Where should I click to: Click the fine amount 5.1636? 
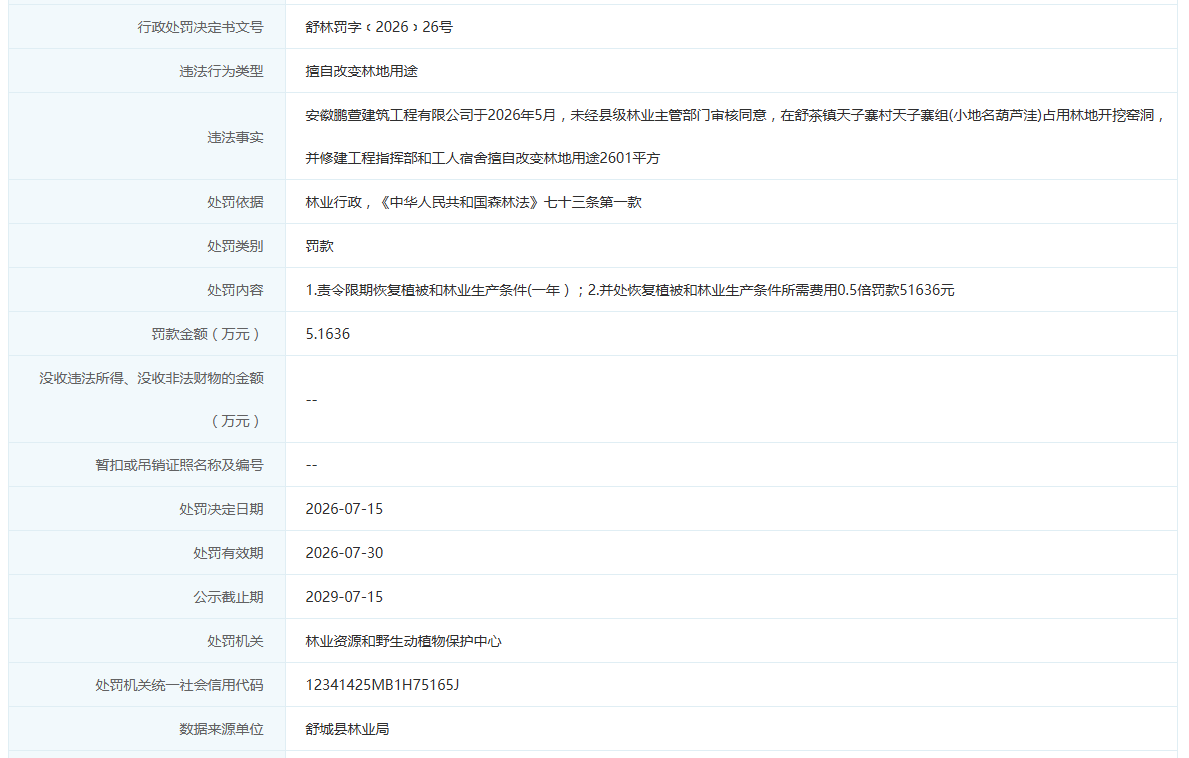[328, 334]
